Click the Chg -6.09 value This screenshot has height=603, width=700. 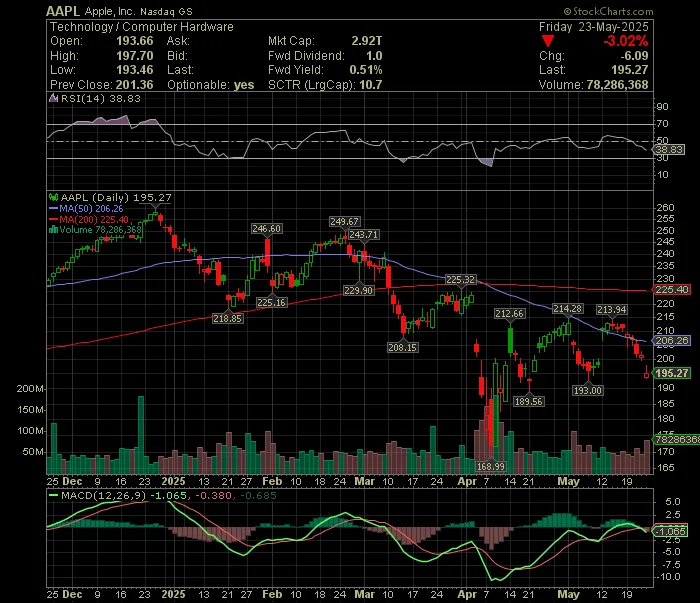click(x=634, y=55)
